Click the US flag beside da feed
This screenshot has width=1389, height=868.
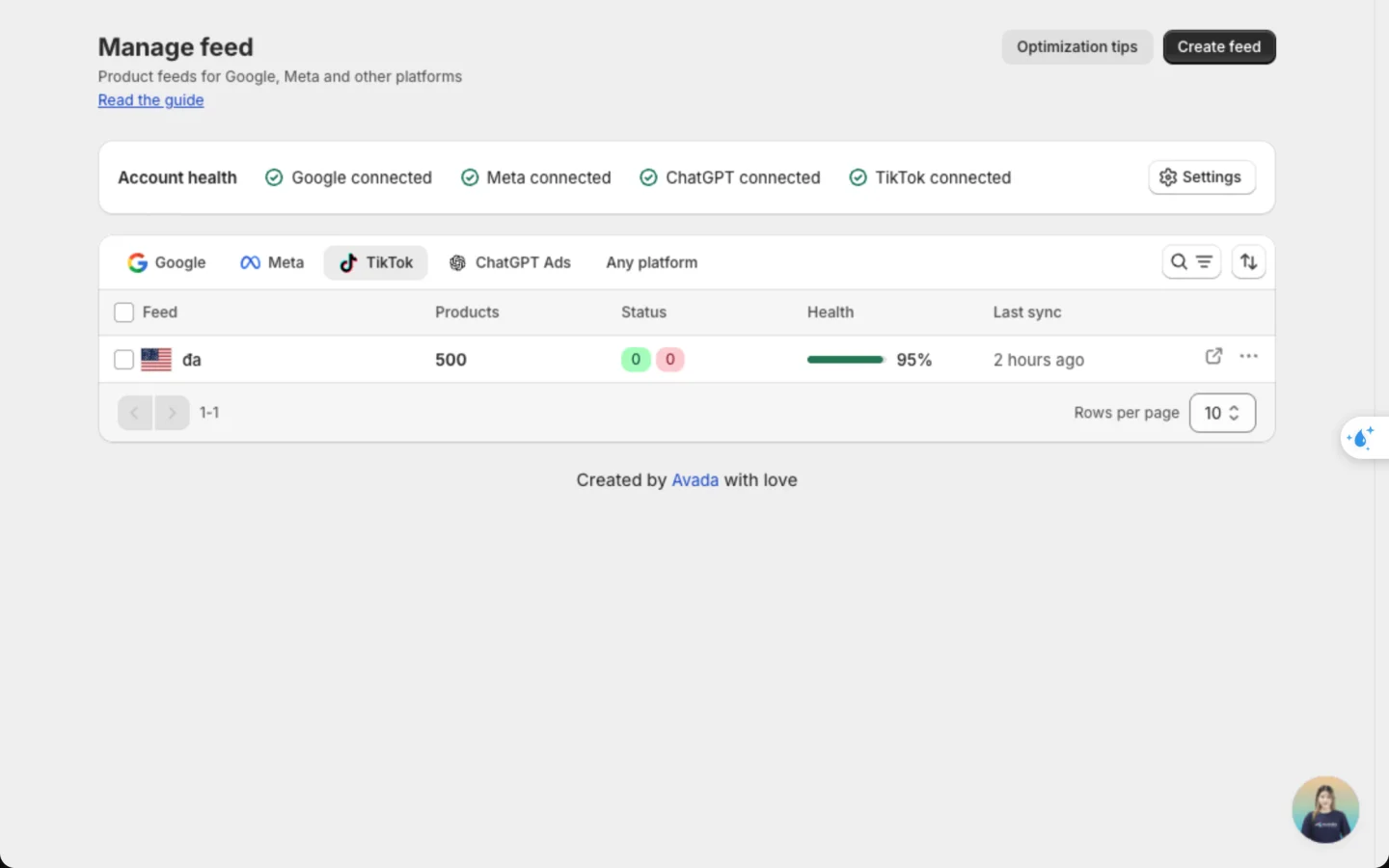[x=156, y=360]
